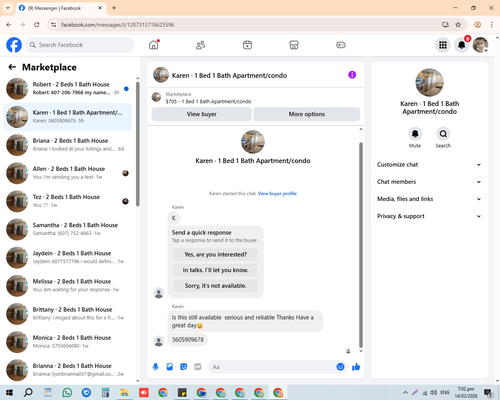The width and height of the screenshot is (500, 400).
Task: Open Melissa - 2 Beds 1 Bath House chat
Action: [x=68, y=286]
